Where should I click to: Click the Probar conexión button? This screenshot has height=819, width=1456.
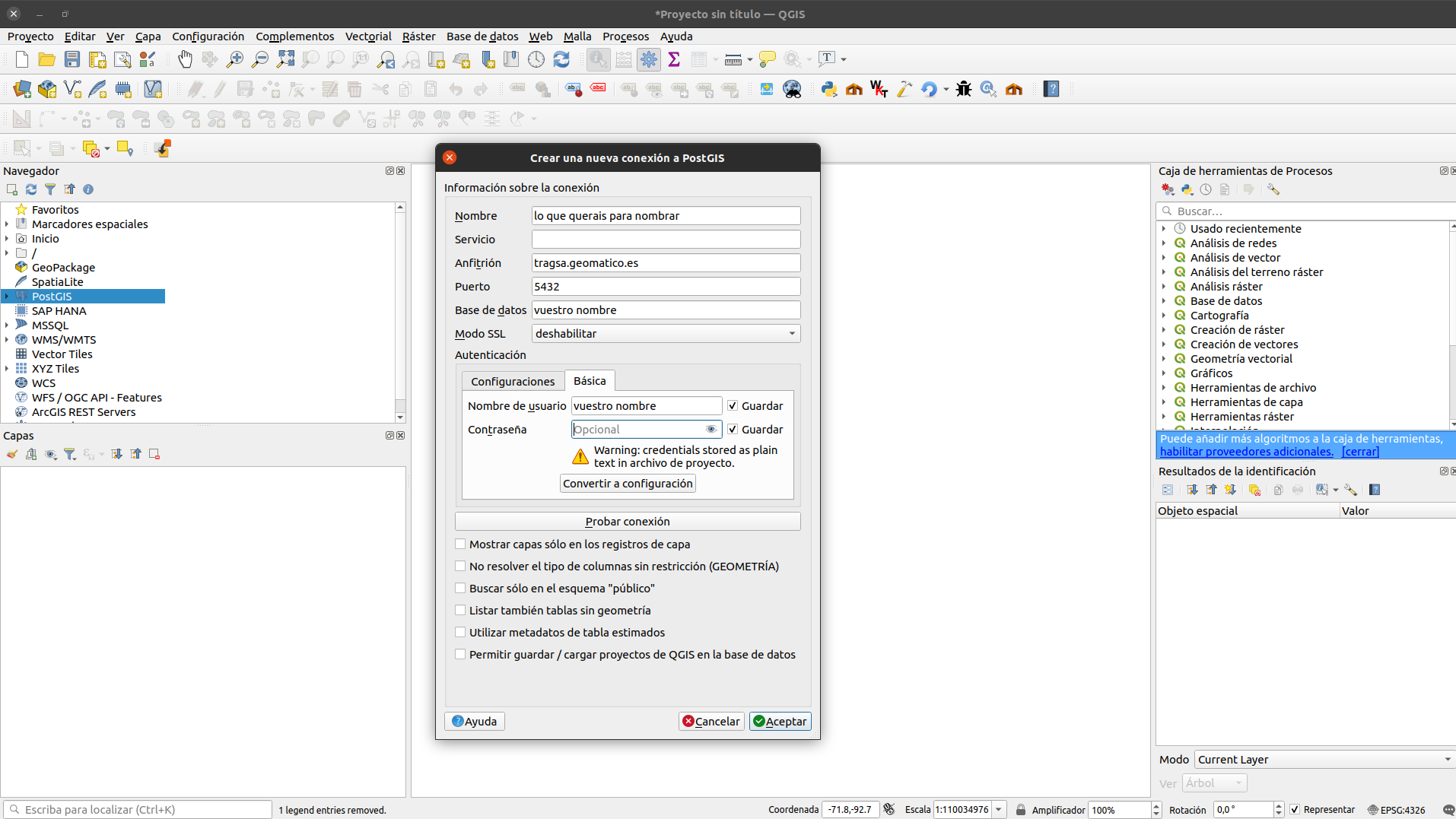click(628, 522)
